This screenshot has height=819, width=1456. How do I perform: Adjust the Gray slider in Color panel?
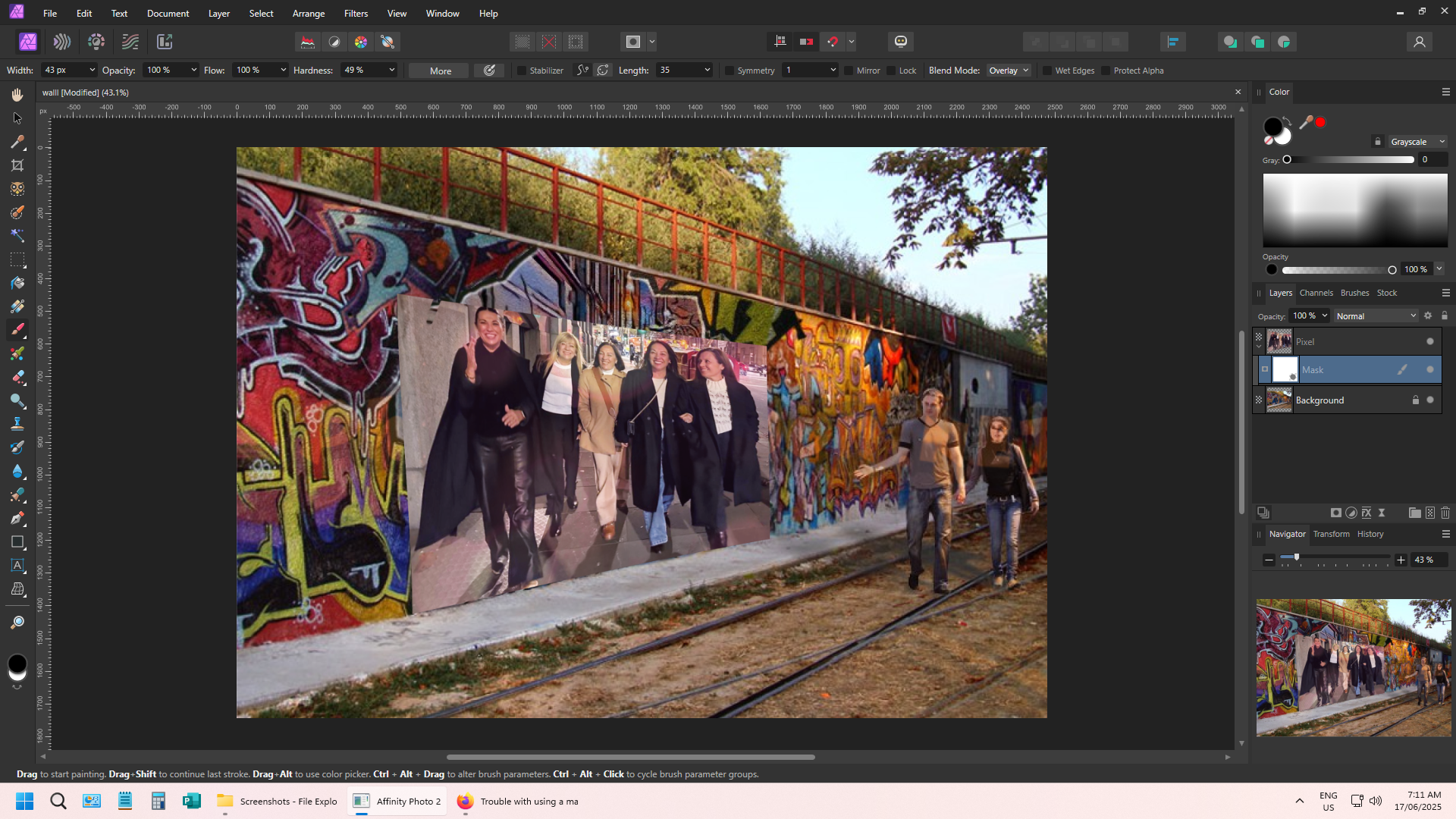(x=1350, y=160)
